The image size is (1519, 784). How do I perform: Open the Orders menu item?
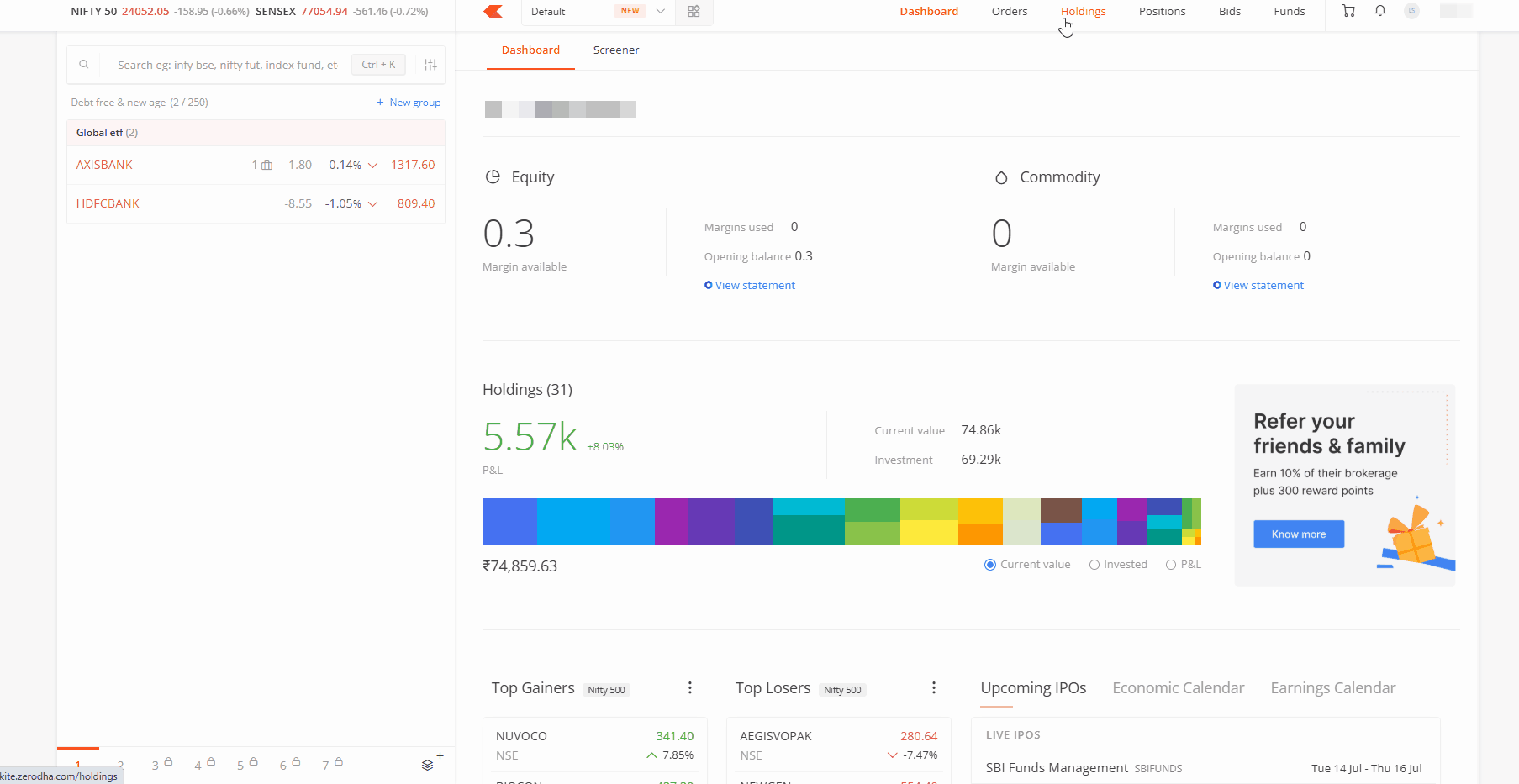[1010, 11]
